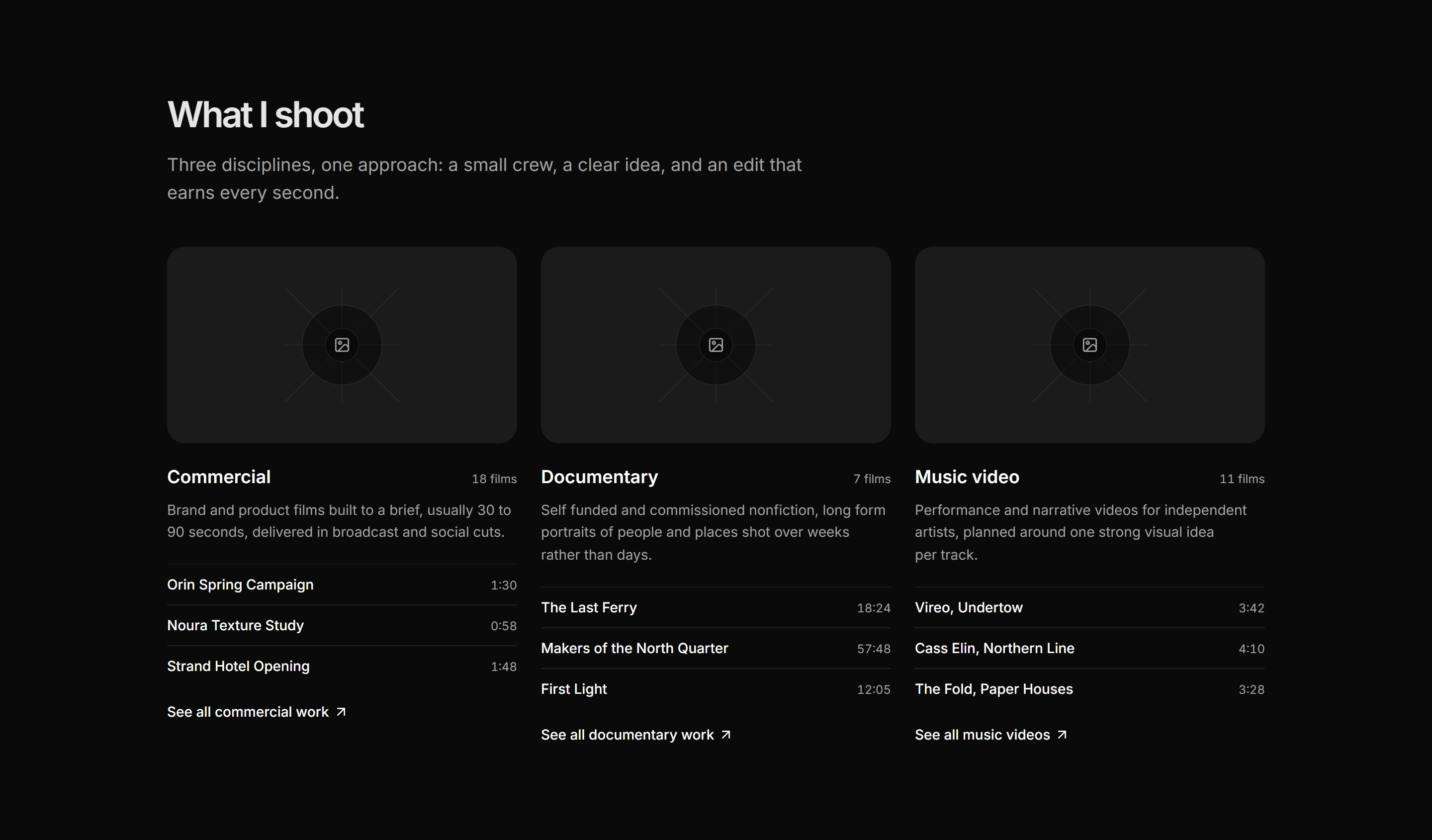Click the 12:05 duration of First Light

point(874,689)
